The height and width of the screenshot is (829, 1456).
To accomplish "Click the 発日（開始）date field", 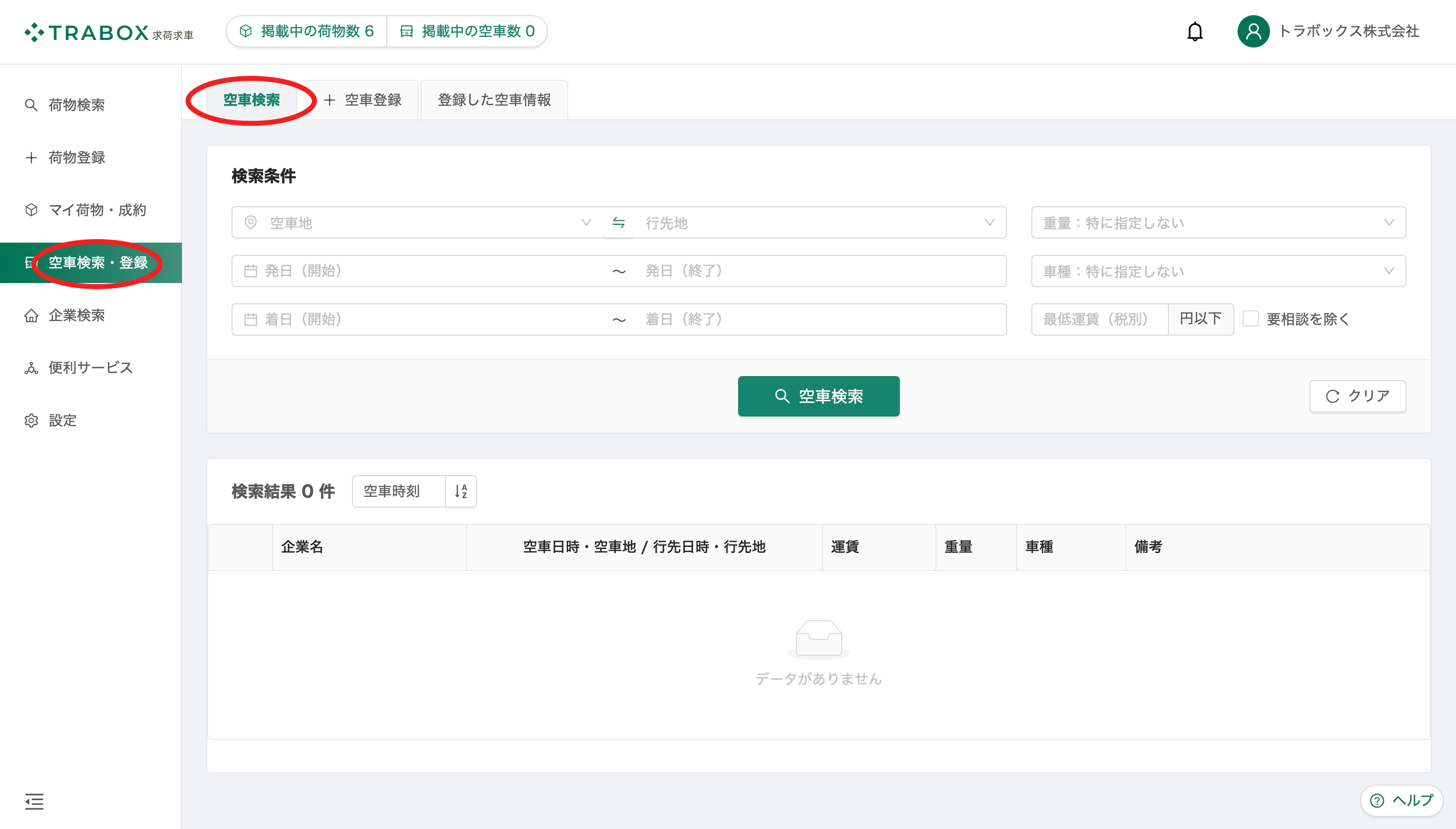I will (421, 271).
